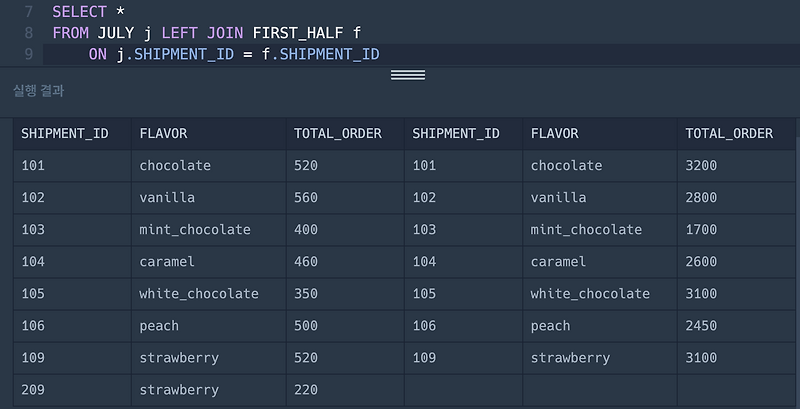The height and width of the screenshot is (409, 800).
Task: Click the caramel cell beside 2600
Action: 558,261
